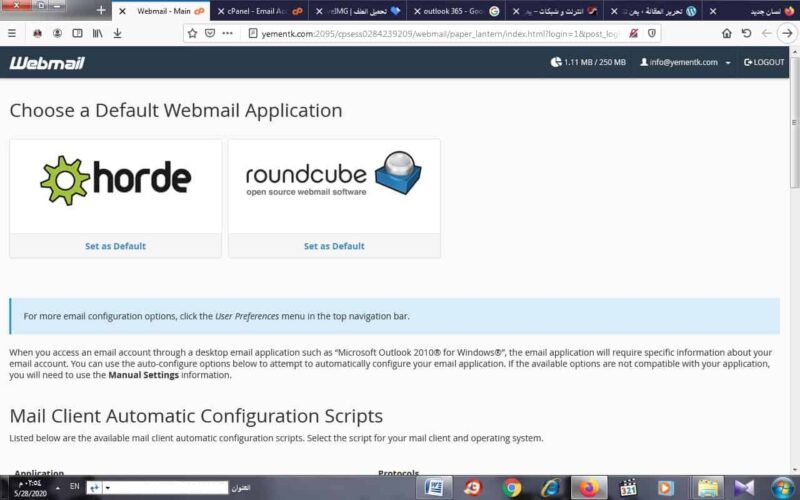800x500 pixels.
Task: Click the 'Choose a Default Webmail Application' heading
Action: tap(176, 110)
